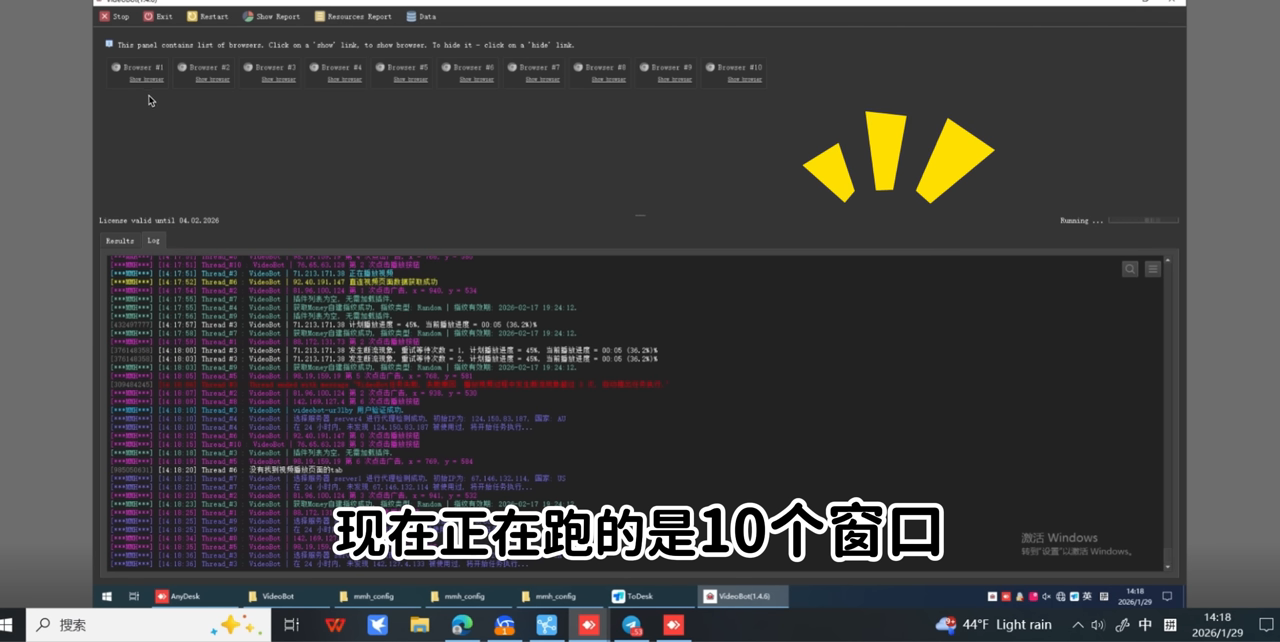This screenshot has width=1280, height=642.
Task: Open the log search magnifier icon
Action: (x=1130, y=269)
